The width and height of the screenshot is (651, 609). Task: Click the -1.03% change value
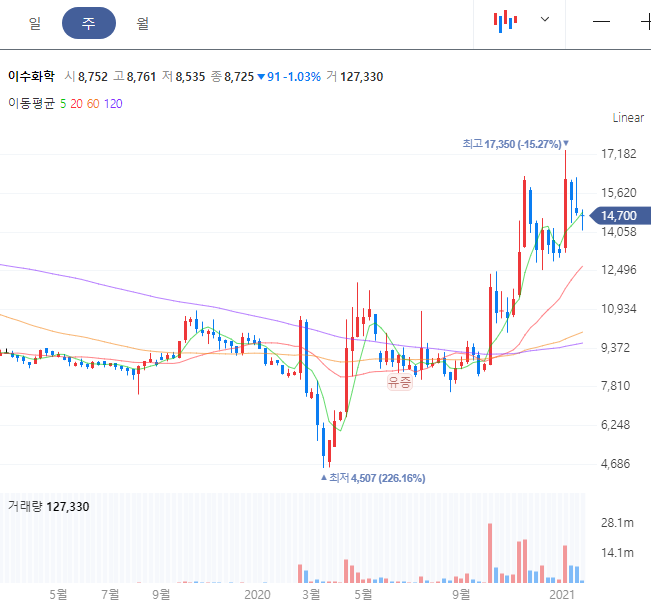click(302, 77)
